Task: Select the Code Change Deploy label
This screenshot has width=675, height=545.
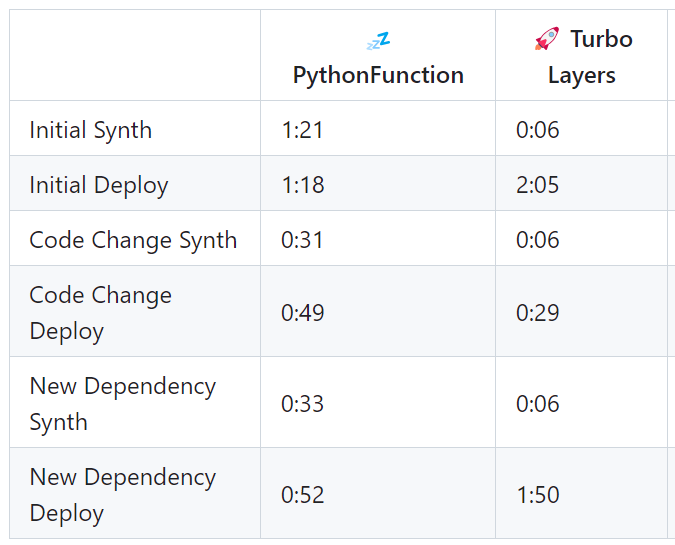Action: tap(101, 313)
